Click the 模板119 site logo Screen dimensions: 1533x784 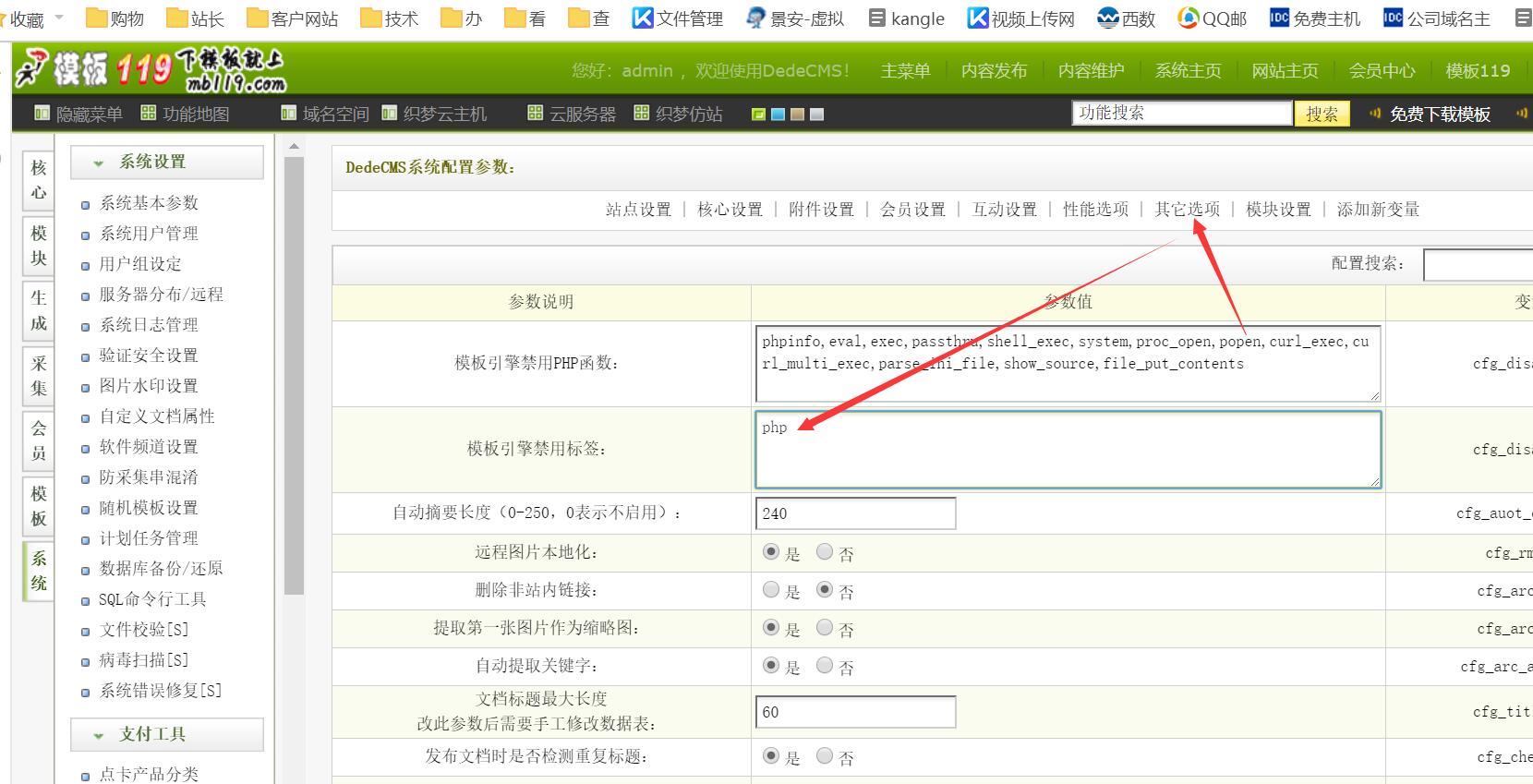click(x=151, y=69)
